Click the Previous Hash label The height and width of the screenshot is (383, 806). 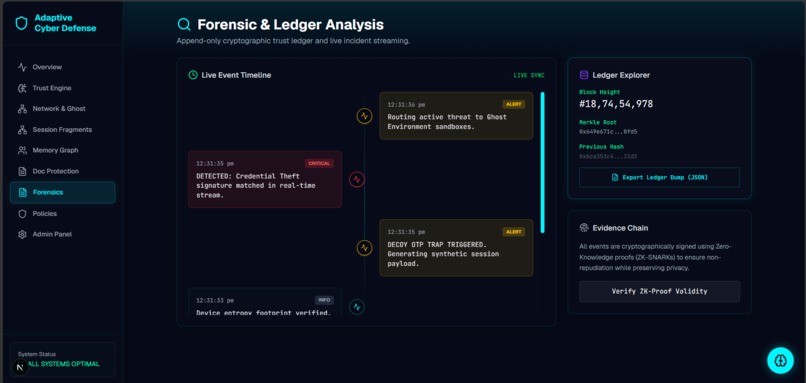pos(601,147)
